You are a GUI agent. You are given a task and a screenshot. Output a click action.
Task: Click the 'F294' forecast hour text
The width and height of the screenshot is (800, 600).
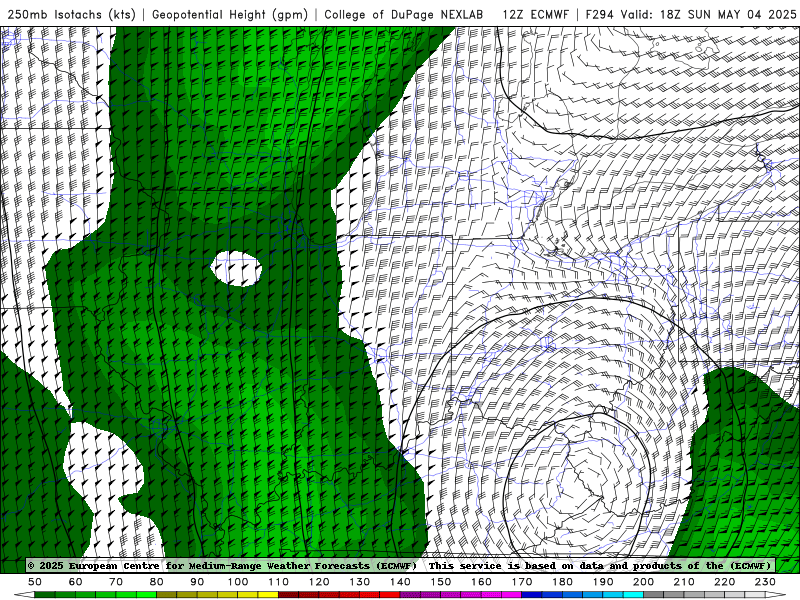599,15
